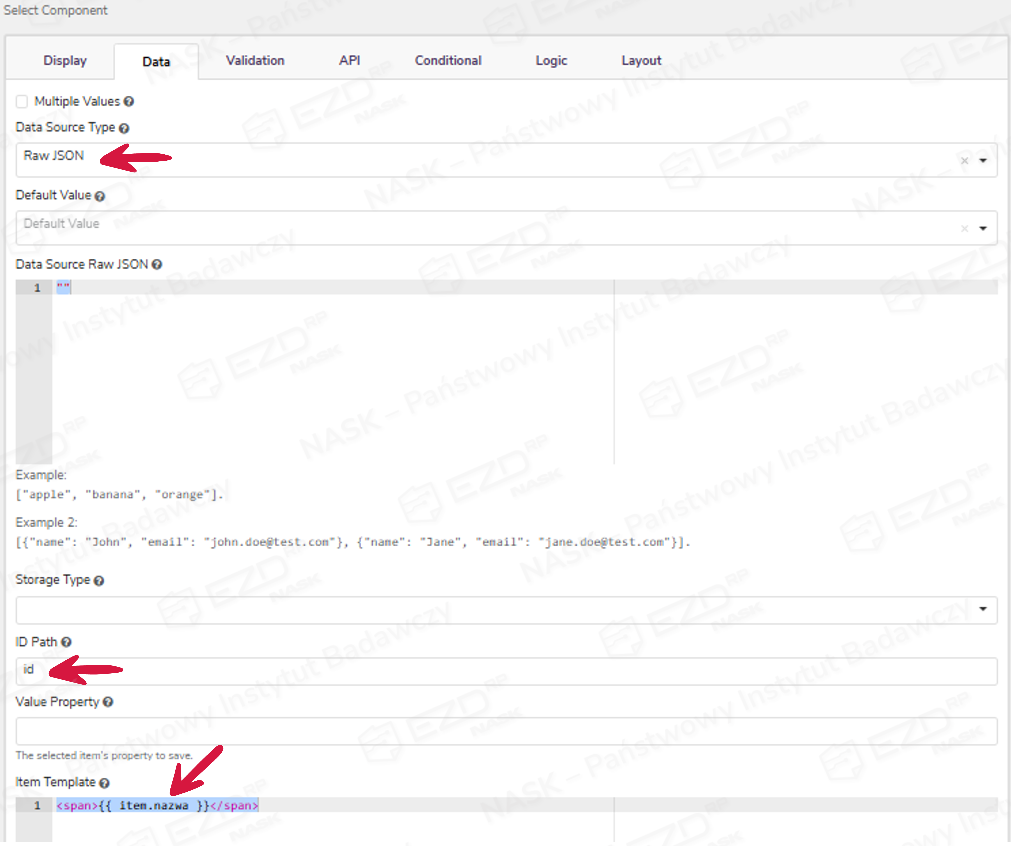The image size is (1011, 846).
Task: Click help icon beside Value Property
Action: tap(108, 702)
